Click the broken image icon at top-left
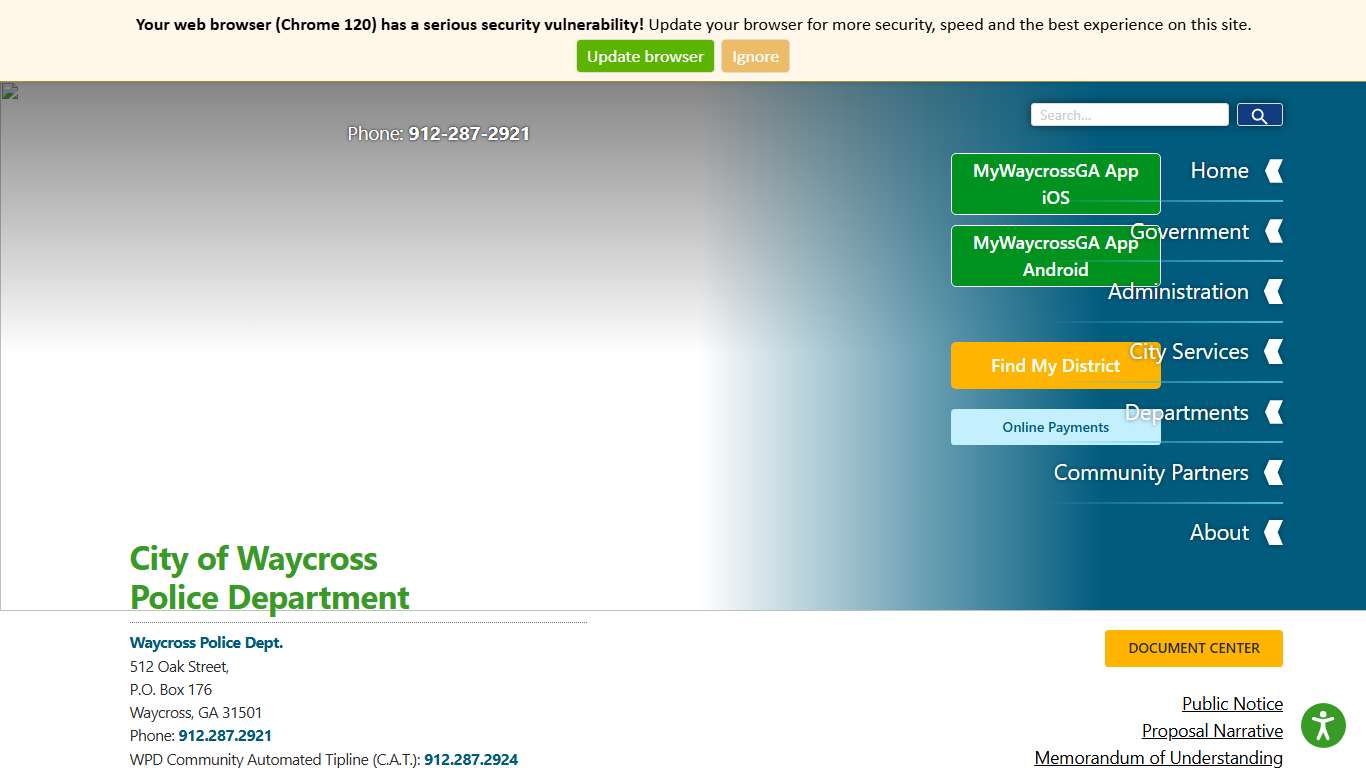The width and height of the screenshot is (1366, 768). tap(10, 92)
